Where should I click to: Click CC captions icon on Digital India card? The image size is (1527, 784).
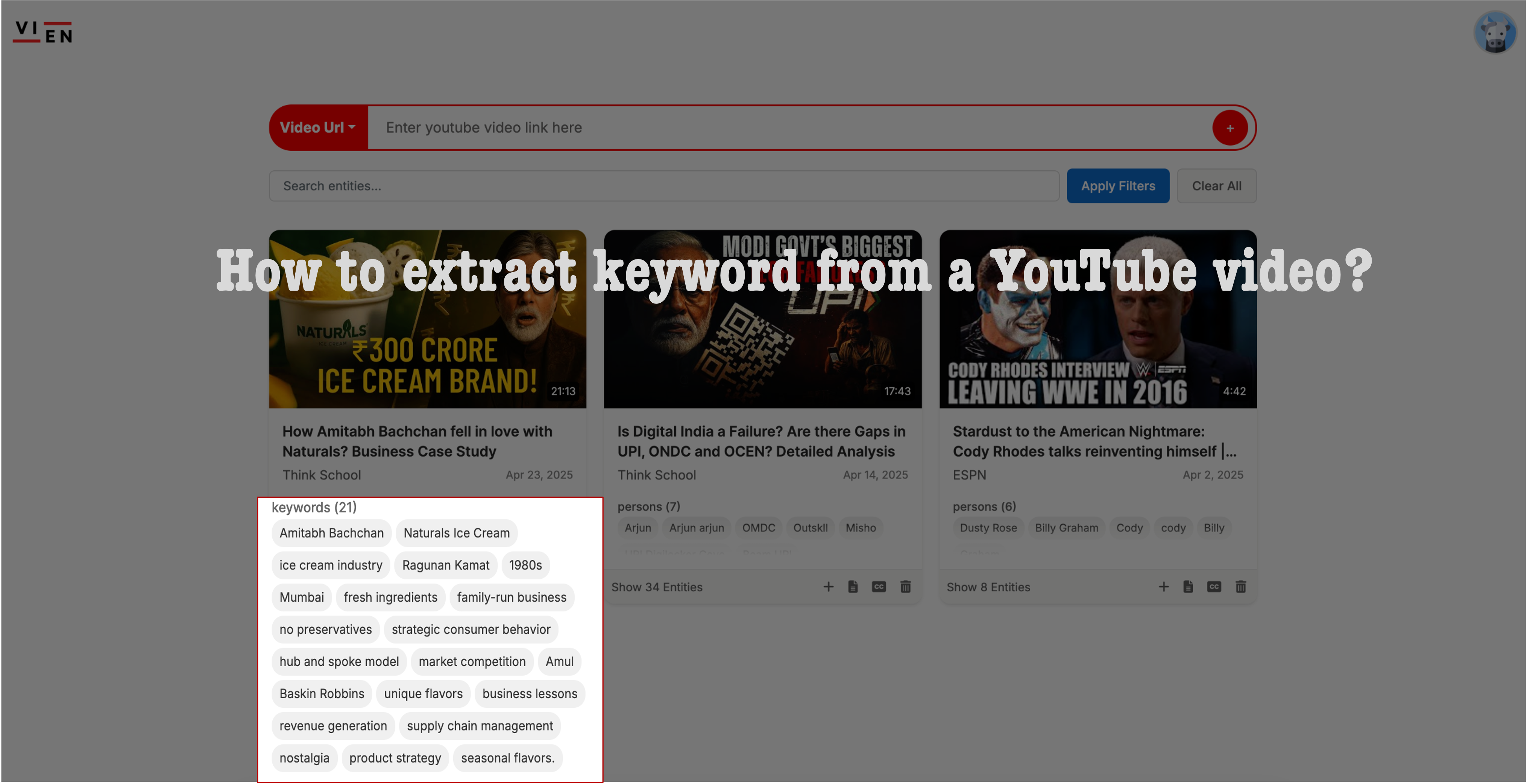point(879,587)
